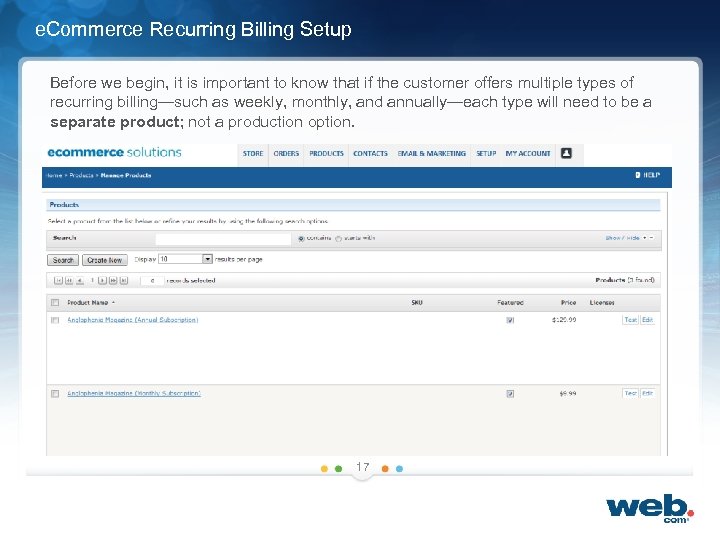
Task: Go to last page of results
Action: pos(124,281)
